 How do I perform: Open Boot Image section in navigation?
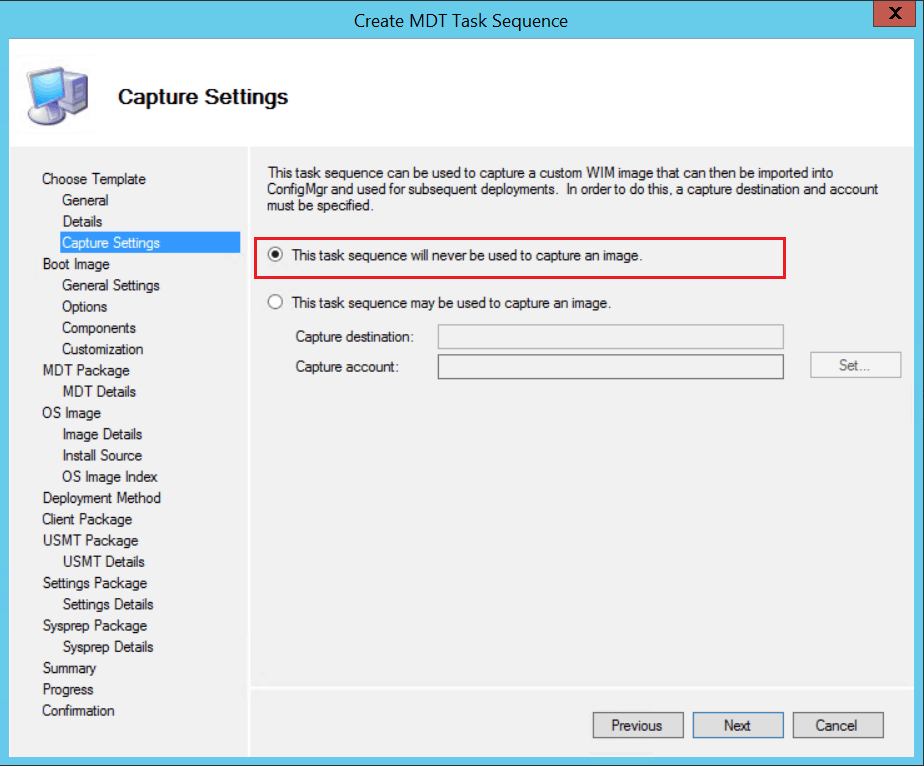coord(76,264)
